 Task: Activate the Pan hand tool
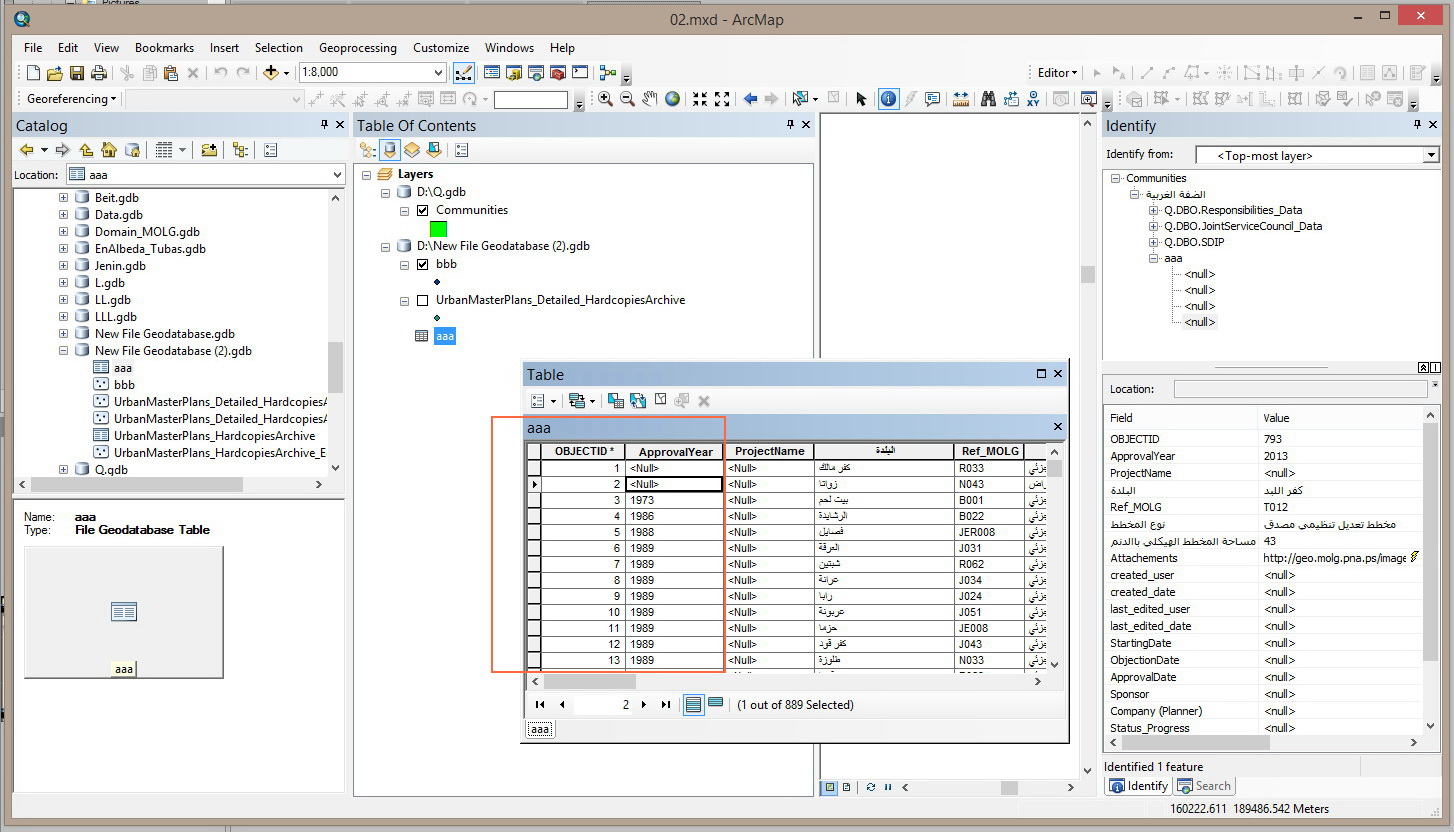click(650, 99)
